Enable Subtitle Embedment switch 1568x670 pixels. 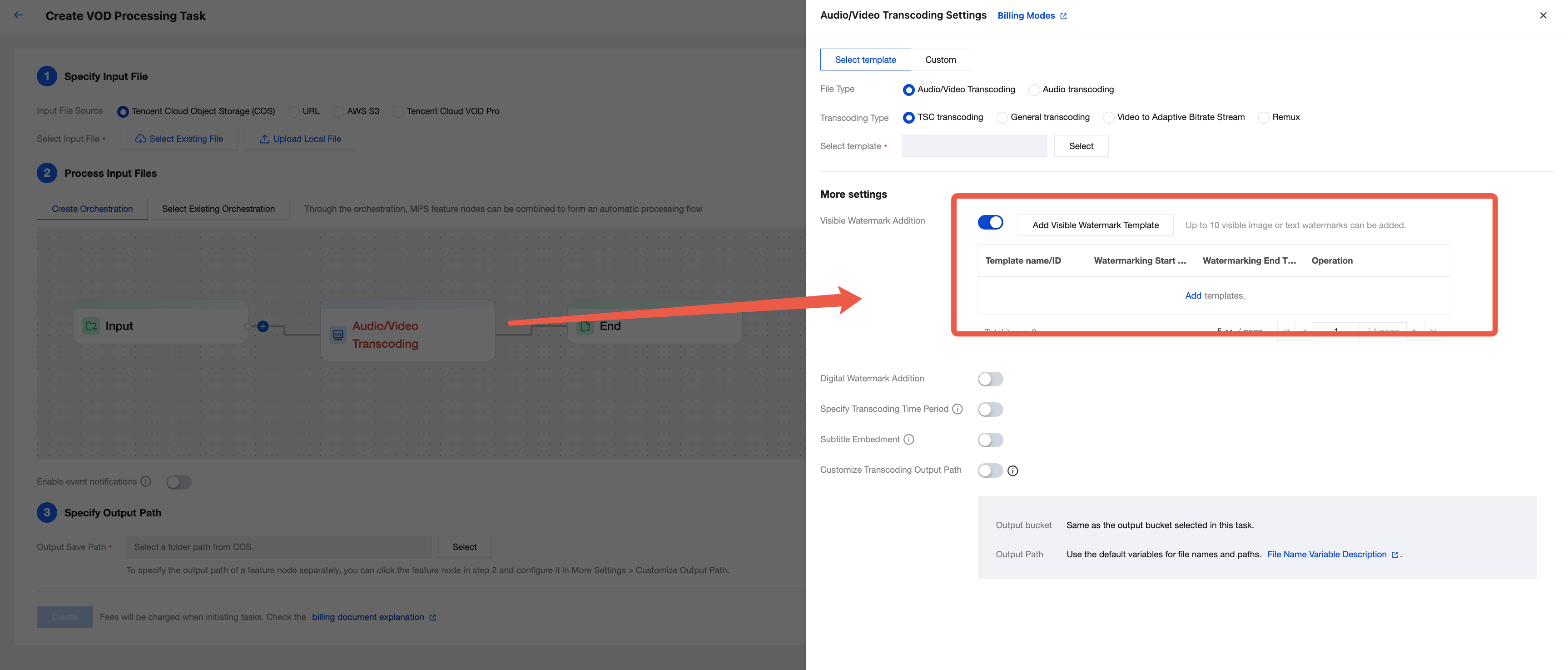[x=990, y=440]
